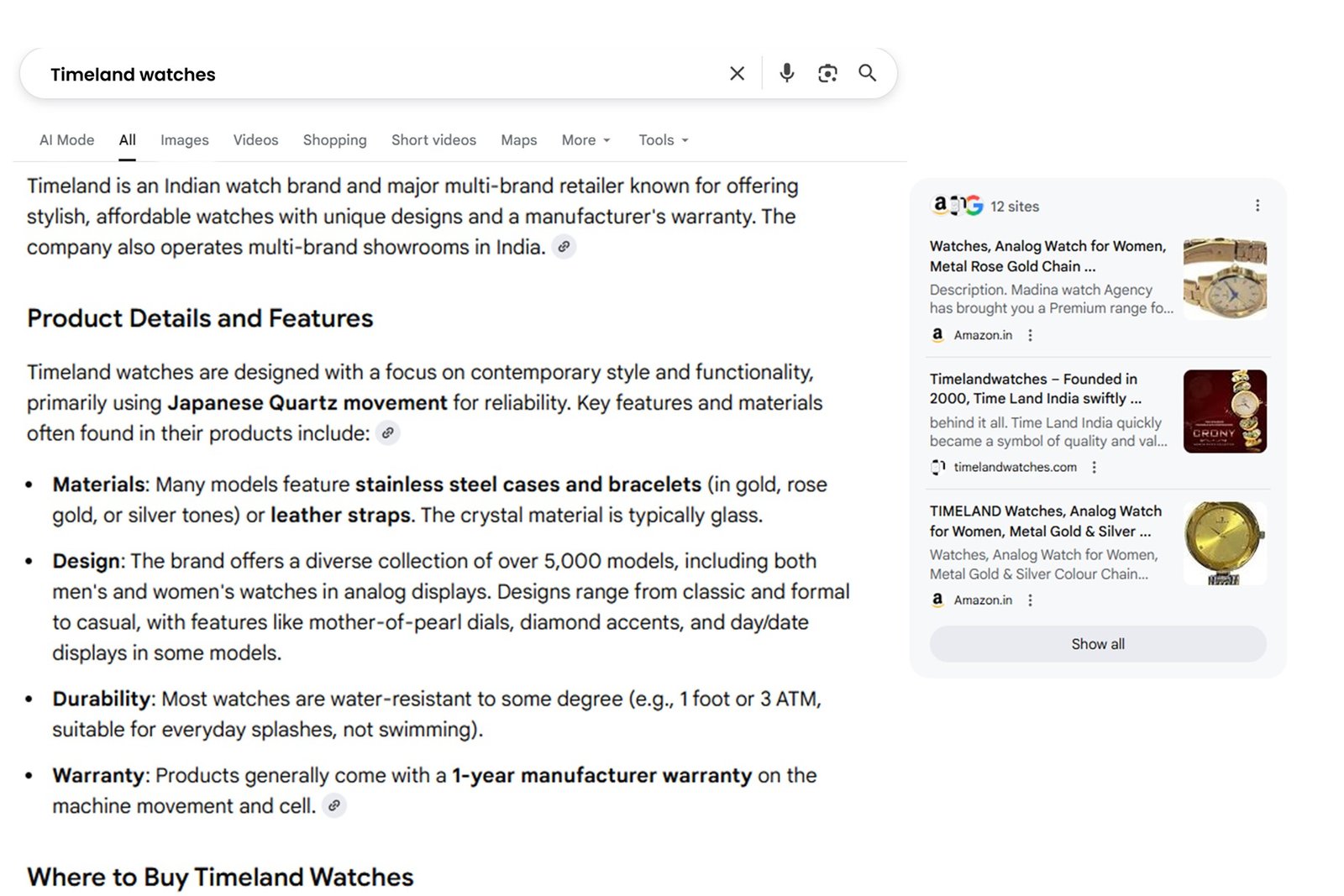The image size is (1344, 896).
Task: Clear the search box with the X icon
Action: (737, 74)
